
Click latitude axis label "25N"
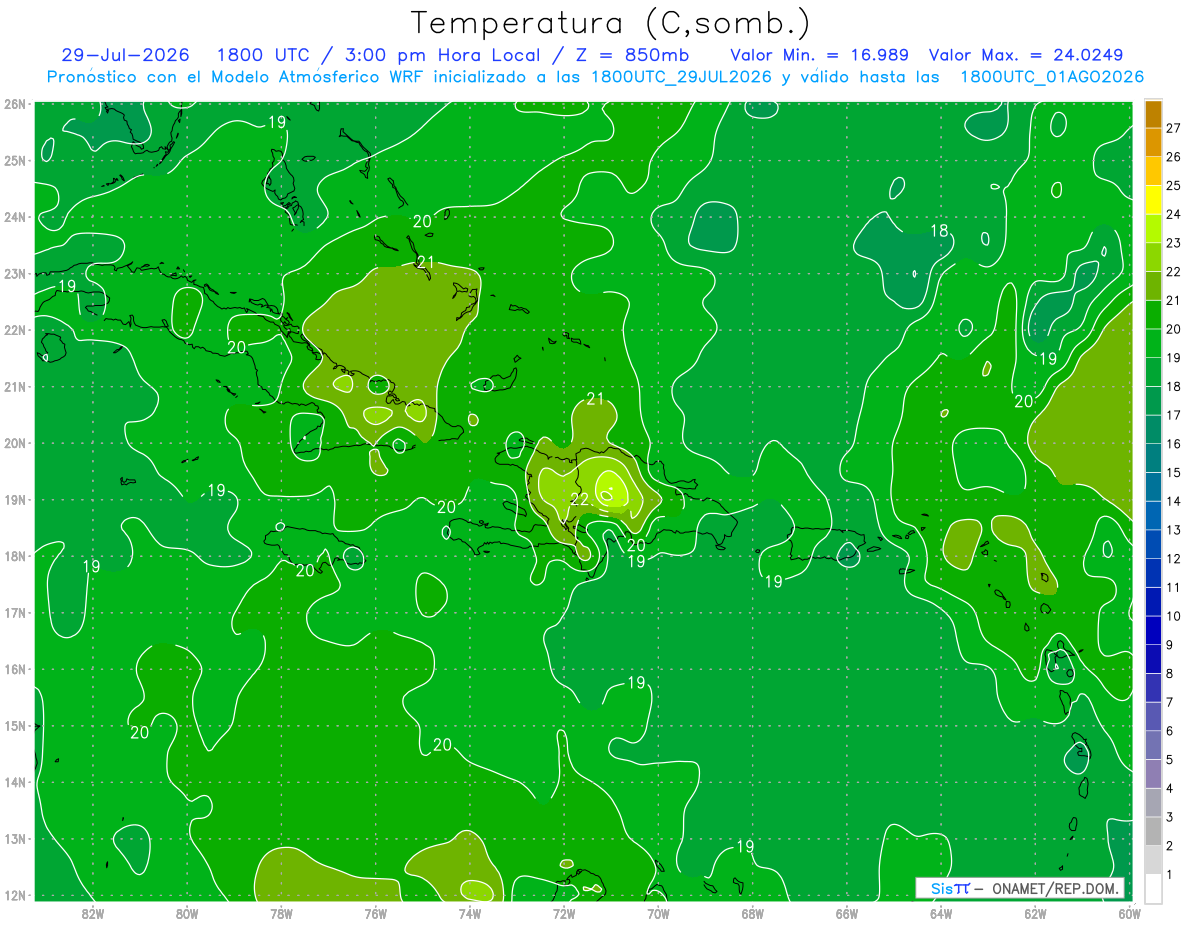coord(14,161)
